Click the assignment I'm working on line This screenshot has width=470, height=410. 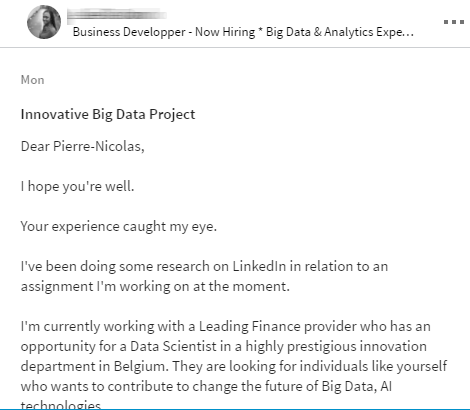point(155,286)
